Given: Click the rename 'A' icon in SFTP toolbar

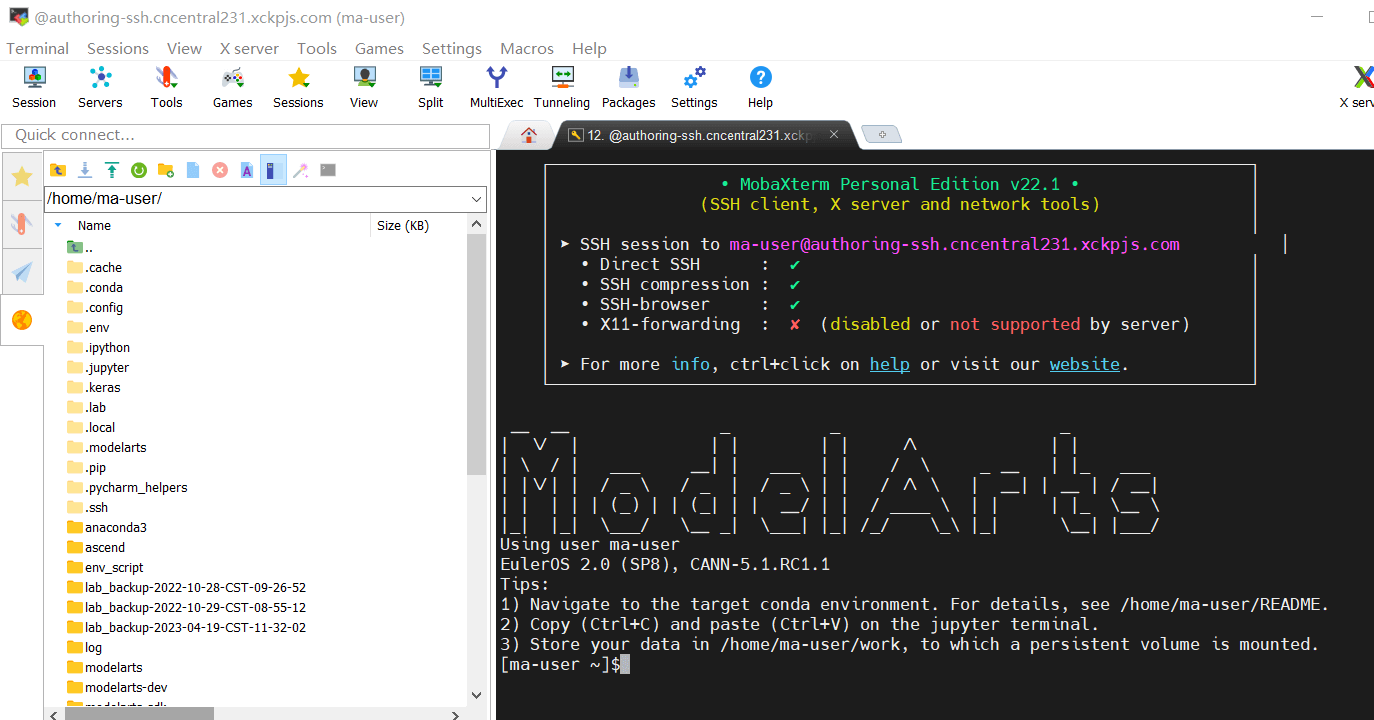Looking at the screenshot, I should (247, 170).
